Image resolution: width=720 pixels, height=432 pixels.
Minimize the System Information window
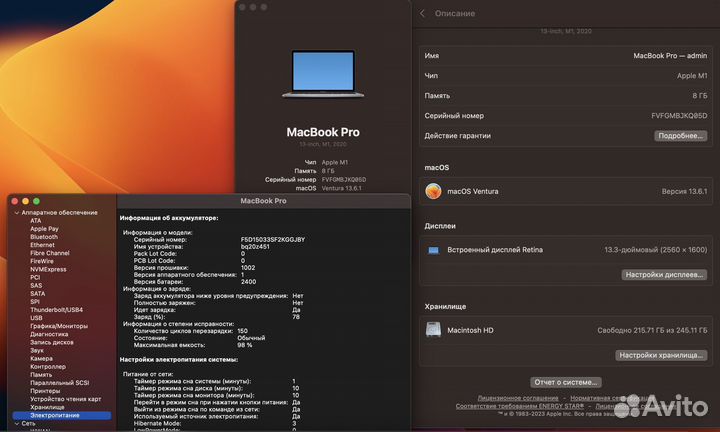tap(26, 201)
